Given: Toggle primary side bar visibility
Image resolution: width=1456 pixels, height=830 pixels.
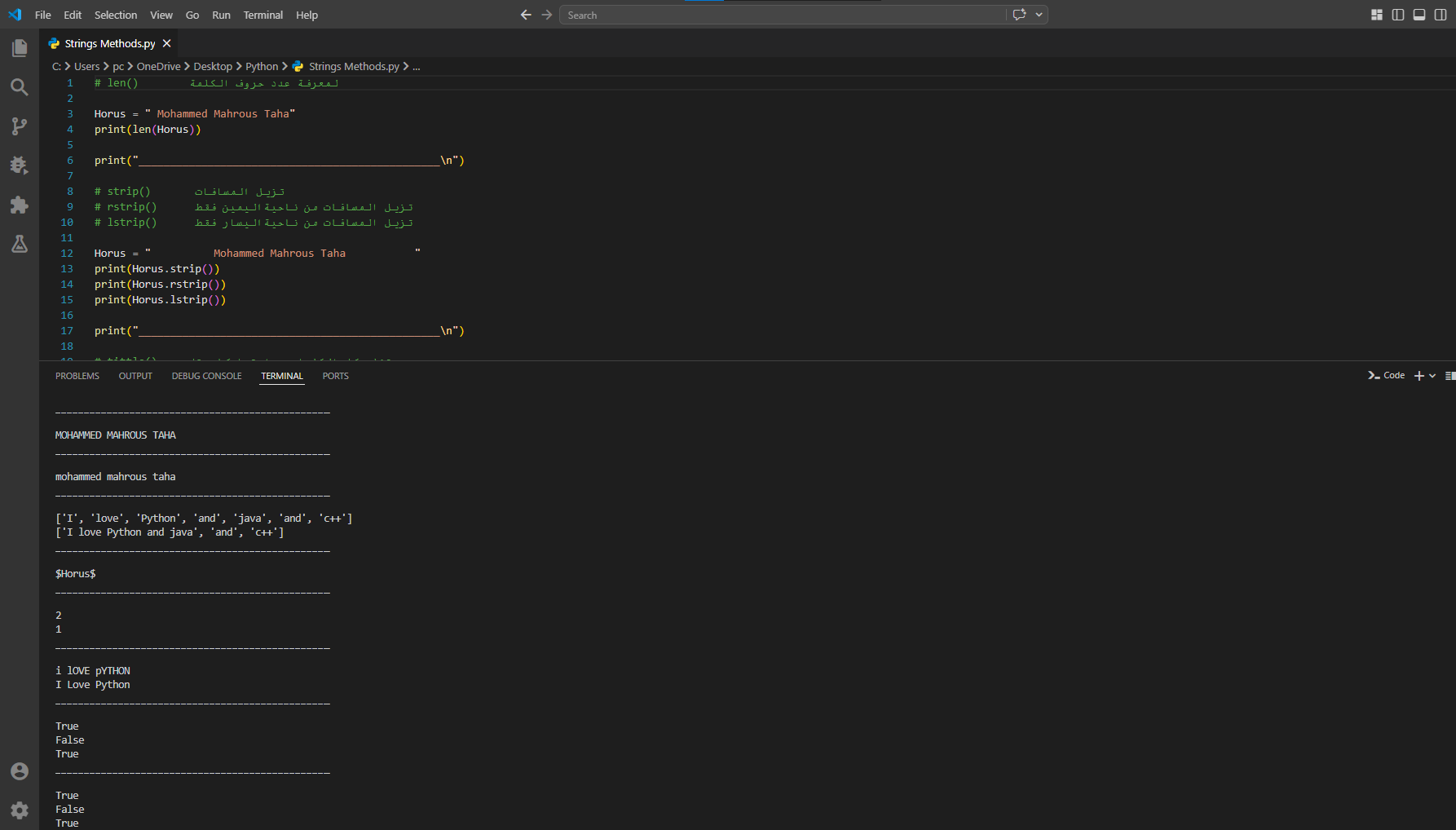Looking at the screenshot, I should point(1398,15).
